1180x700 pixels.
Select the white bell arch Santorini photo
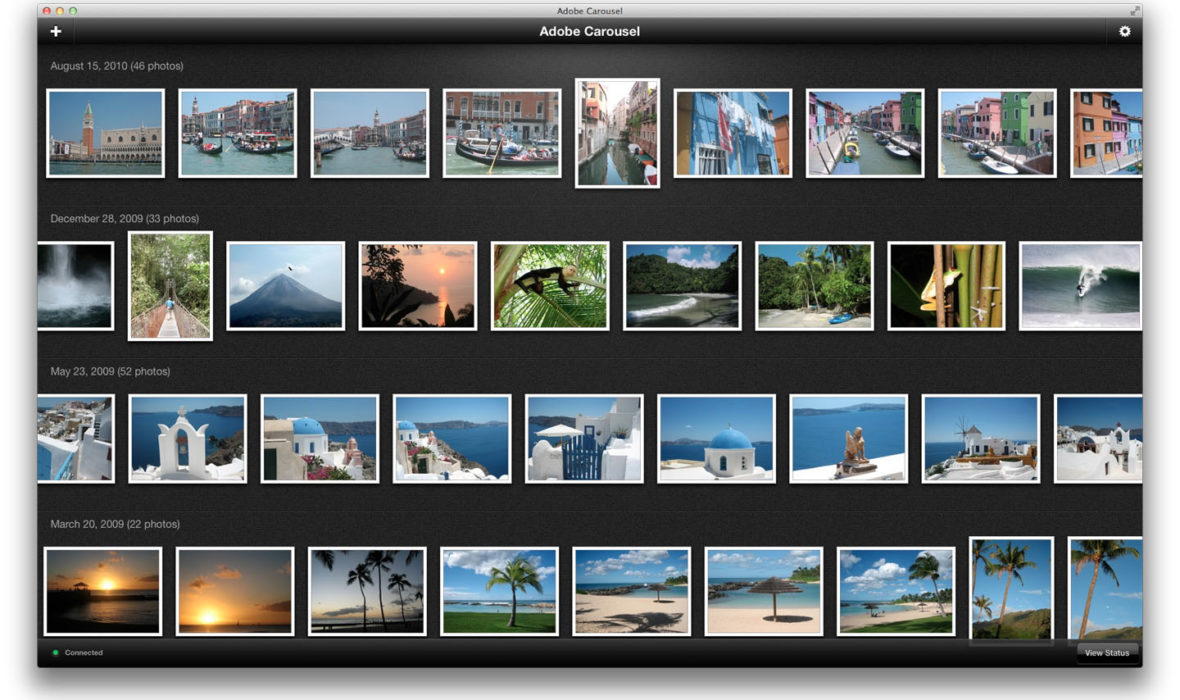point(187,439)
